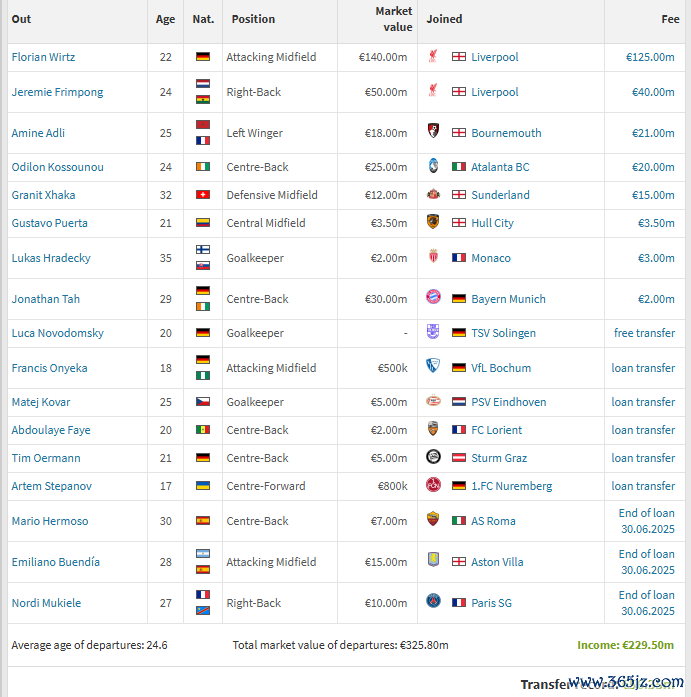
Task: Sort by the Age column header
Action: pos(165,19)
